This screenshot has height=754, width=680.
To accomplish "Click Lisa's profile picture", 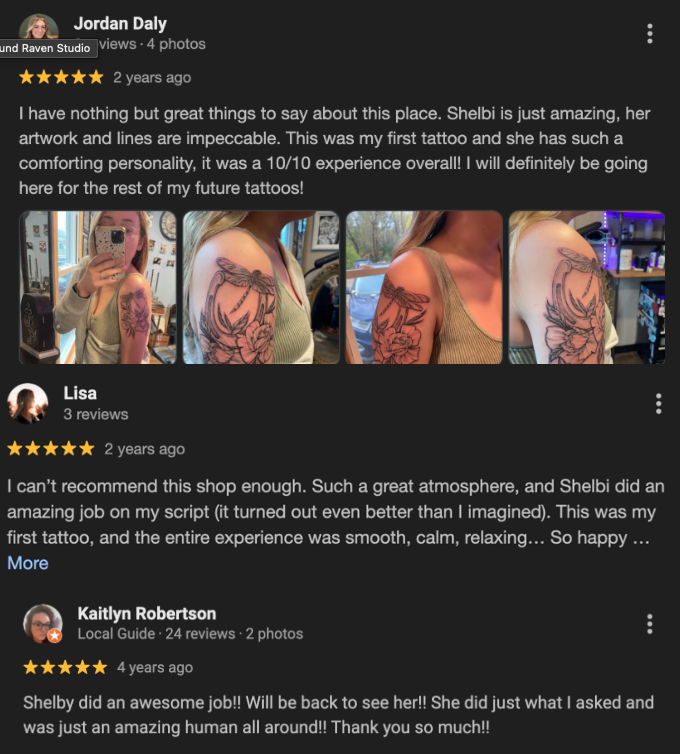I will 27,403.
